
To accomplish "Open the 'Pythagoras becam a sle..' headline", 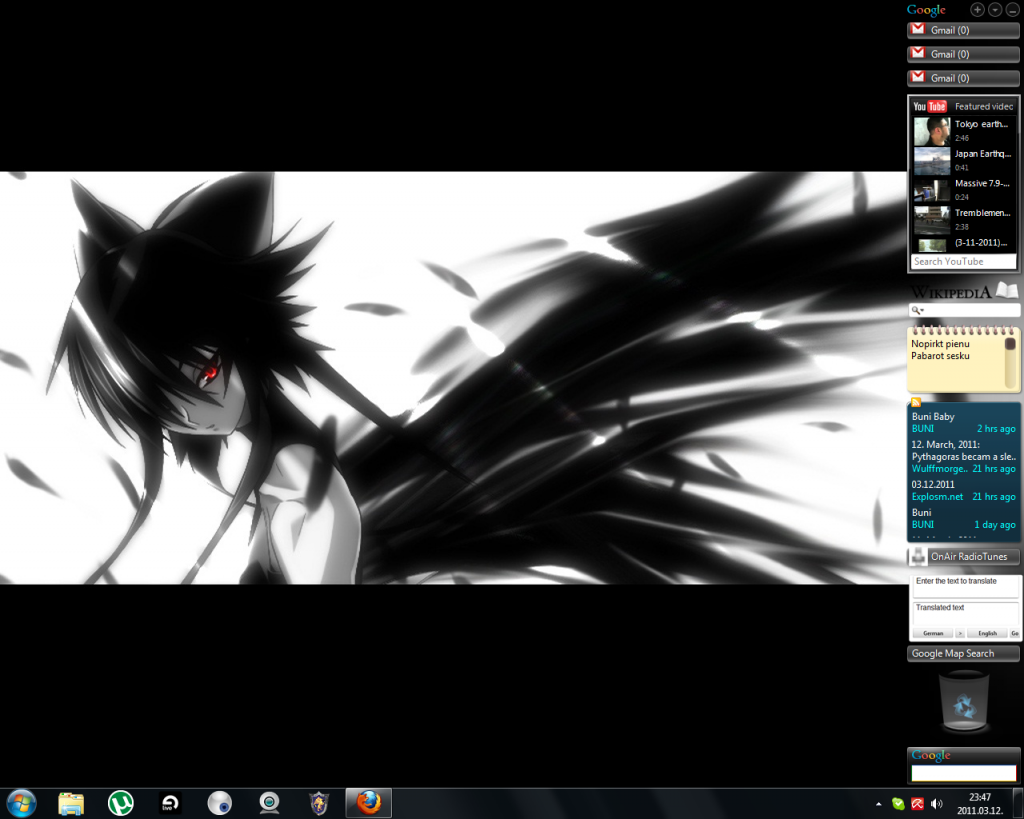I will coord(963,457).
